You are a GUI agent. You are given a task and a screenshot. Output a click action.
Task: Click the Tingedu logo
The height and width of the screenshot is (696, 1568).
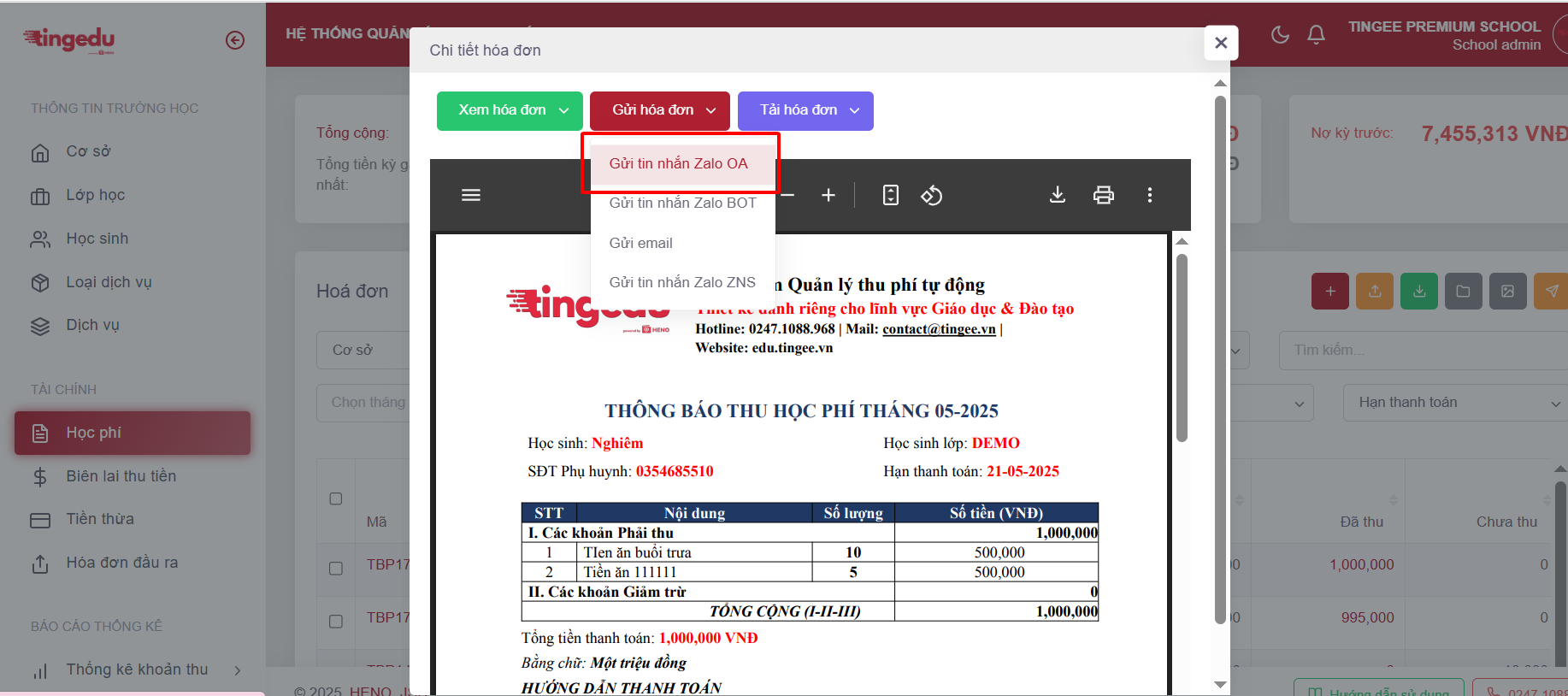69,39
